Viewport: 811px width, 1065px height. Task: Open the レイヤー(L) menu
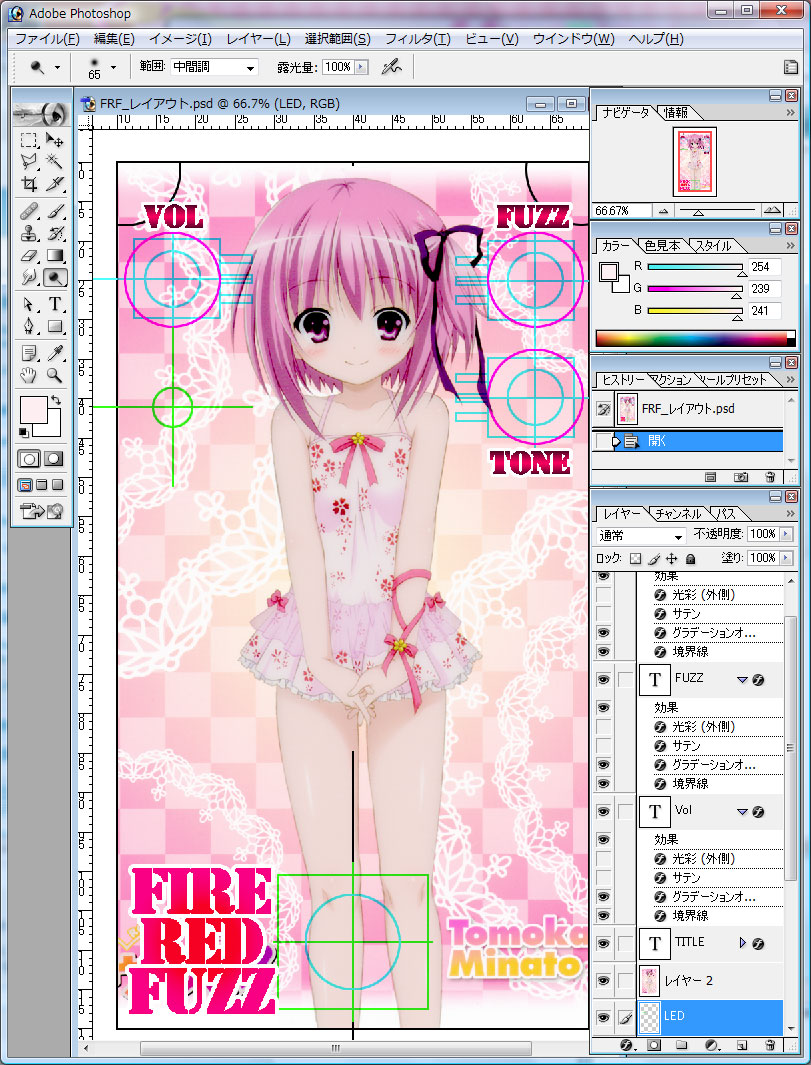pyautogui.click(x=258, y=39)
